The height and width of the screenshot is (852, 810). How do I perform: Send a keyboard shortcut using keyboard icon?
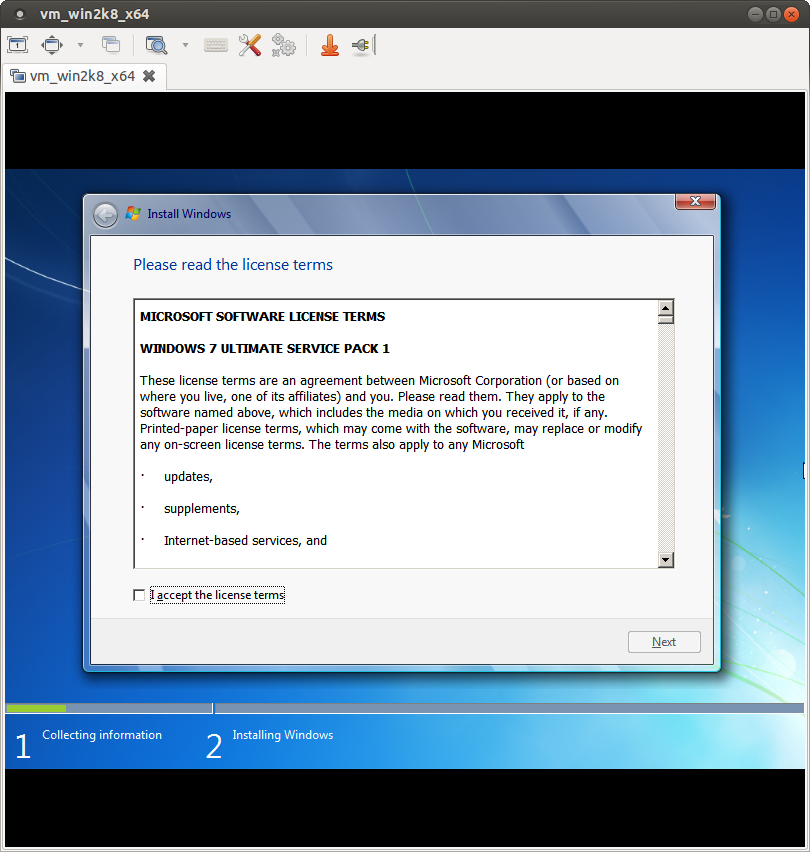click(215, 45)
